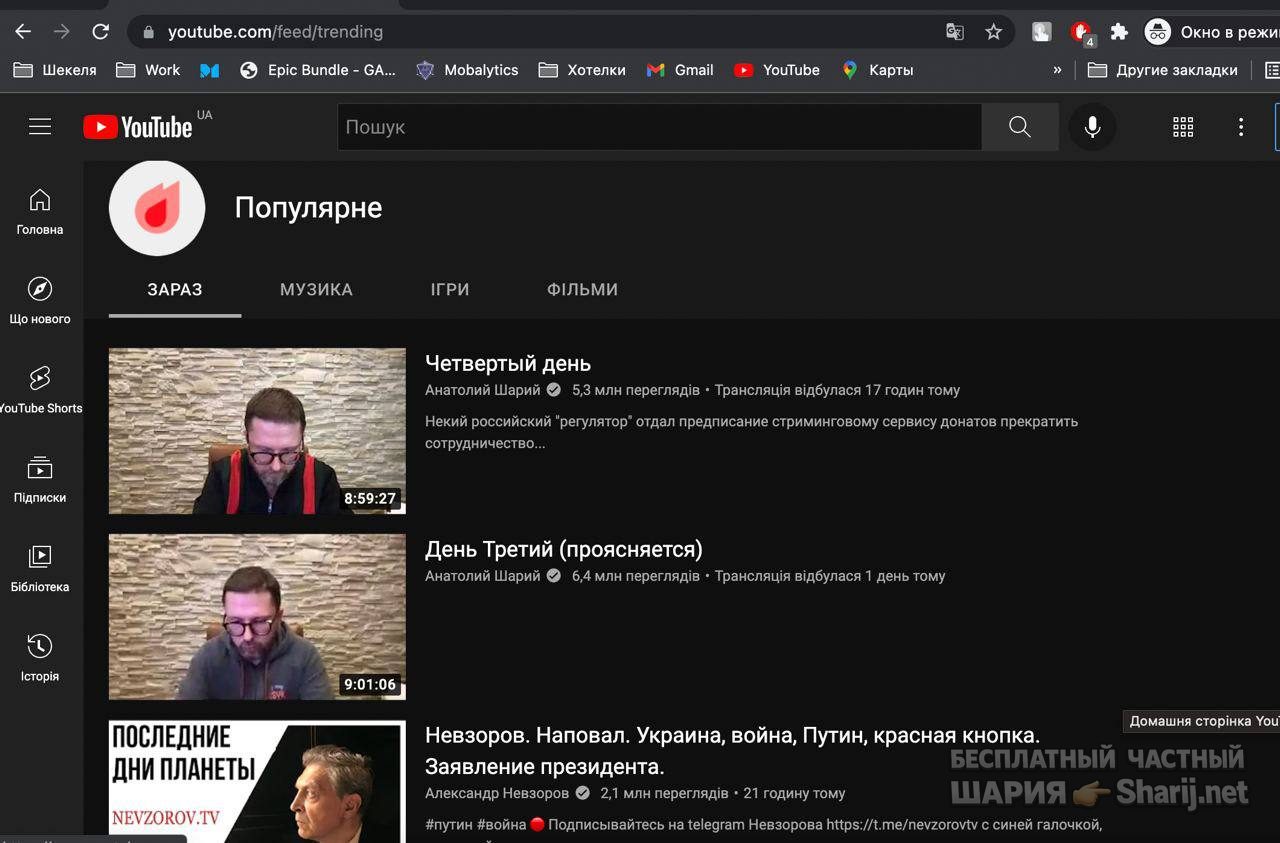Click the Популярне trending flame avatar
The image size is (1280, 843).
coord(157,208)
